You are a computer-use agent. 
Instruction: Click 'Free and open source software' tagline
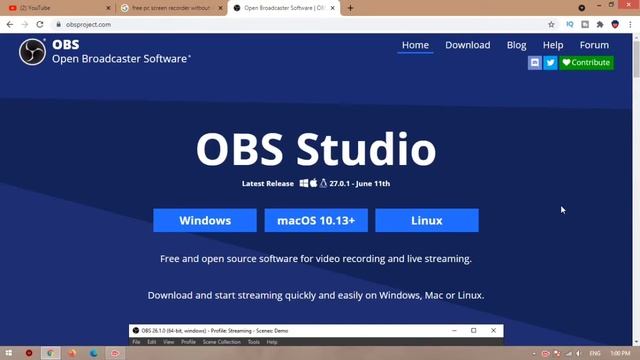pyautogui.click(x=316, y=259)
